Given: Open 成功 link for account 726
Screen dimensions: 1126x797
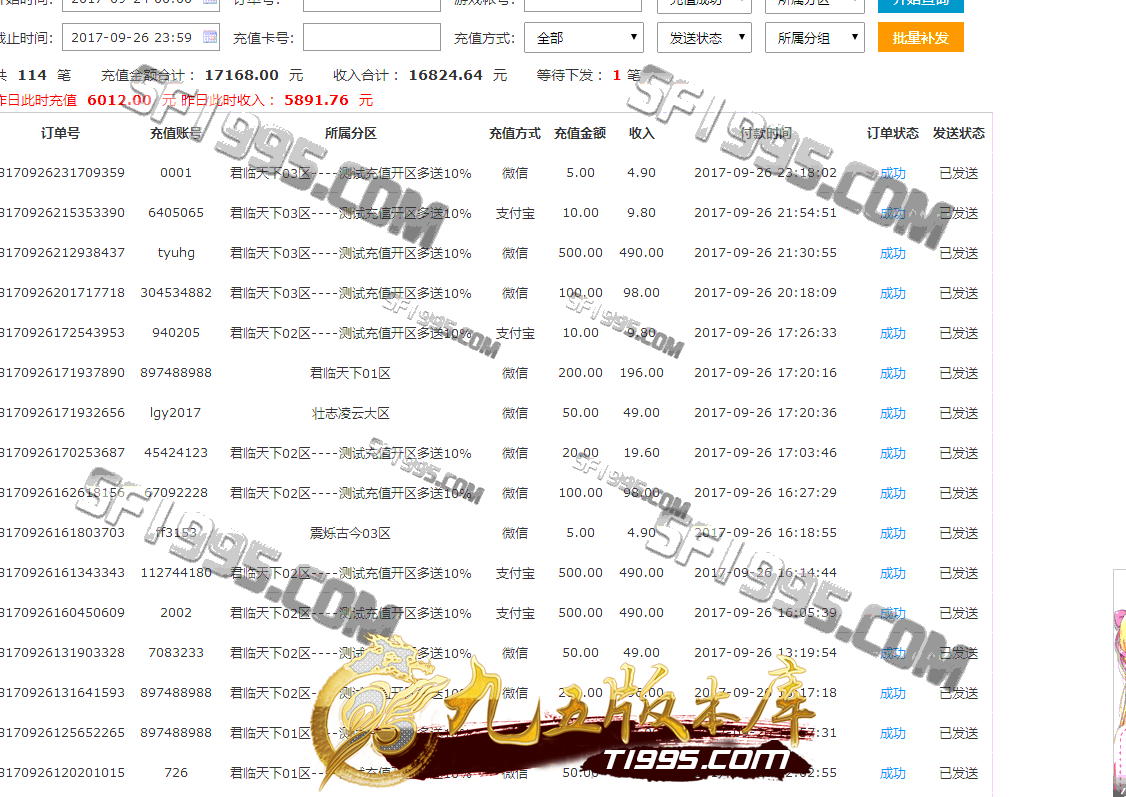Looking at the screenshot, I should (893, 773).
